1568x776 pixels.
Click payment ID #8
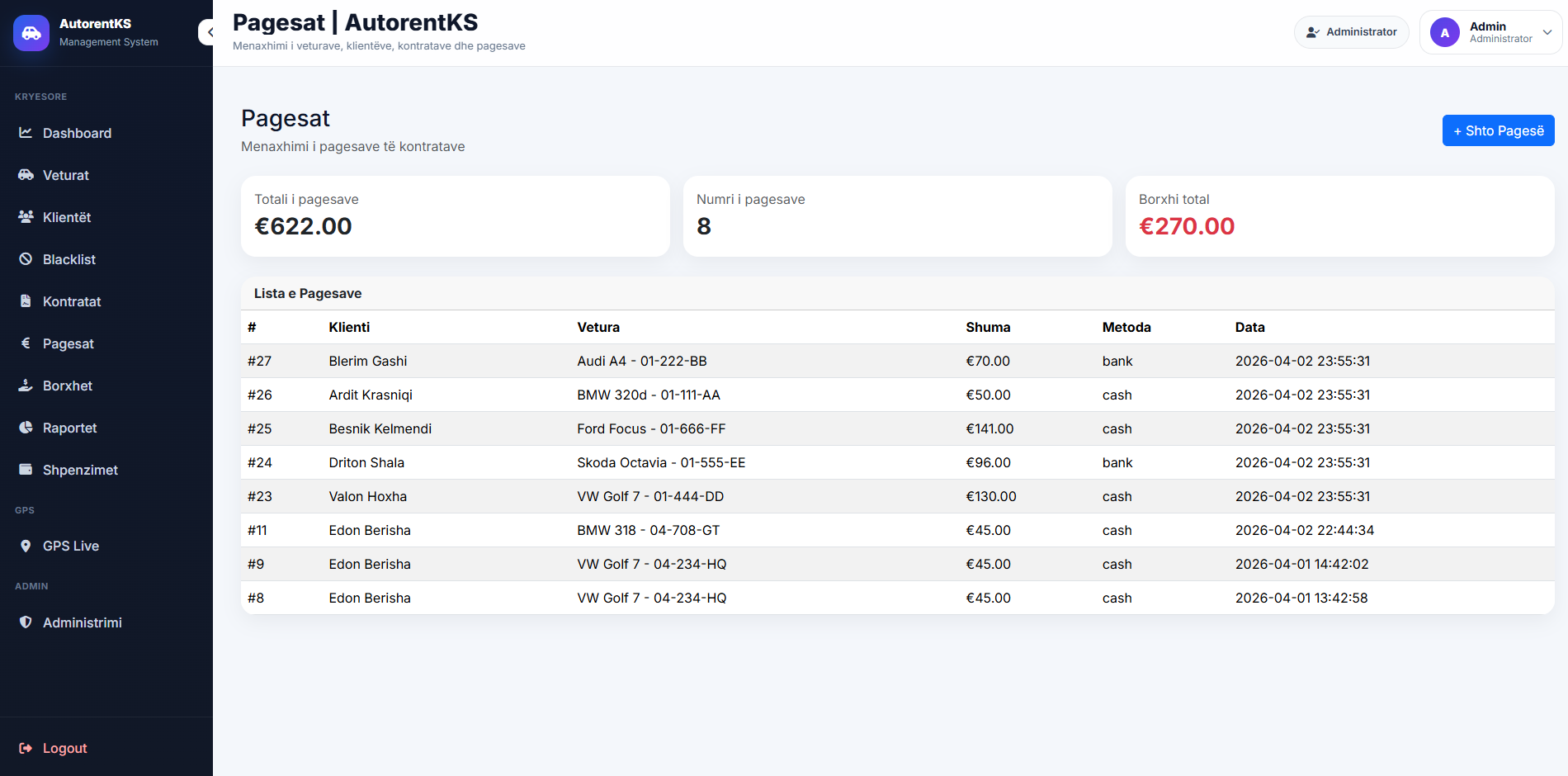pyautogui.click(x=256, y=598)
